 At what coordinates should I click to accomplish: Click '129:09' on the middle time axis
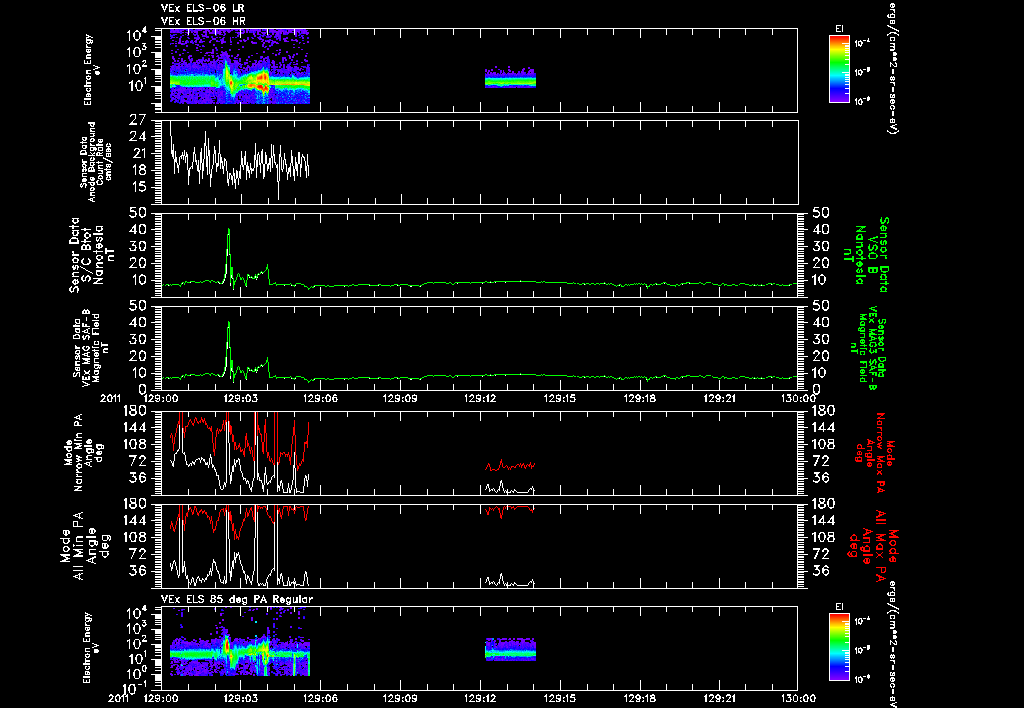pos(400,398)
